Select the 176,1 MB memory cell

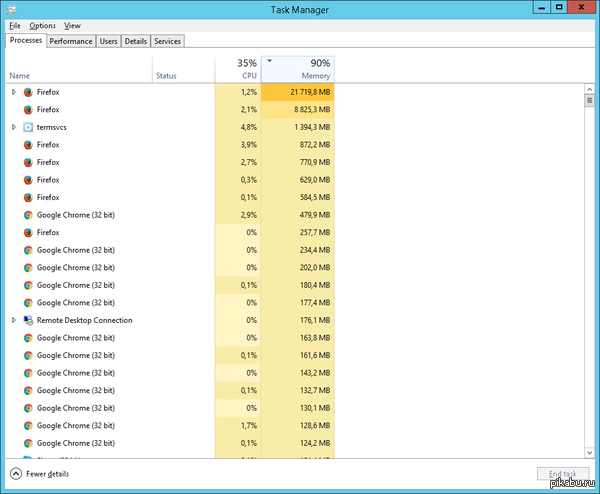click(298, 321)
